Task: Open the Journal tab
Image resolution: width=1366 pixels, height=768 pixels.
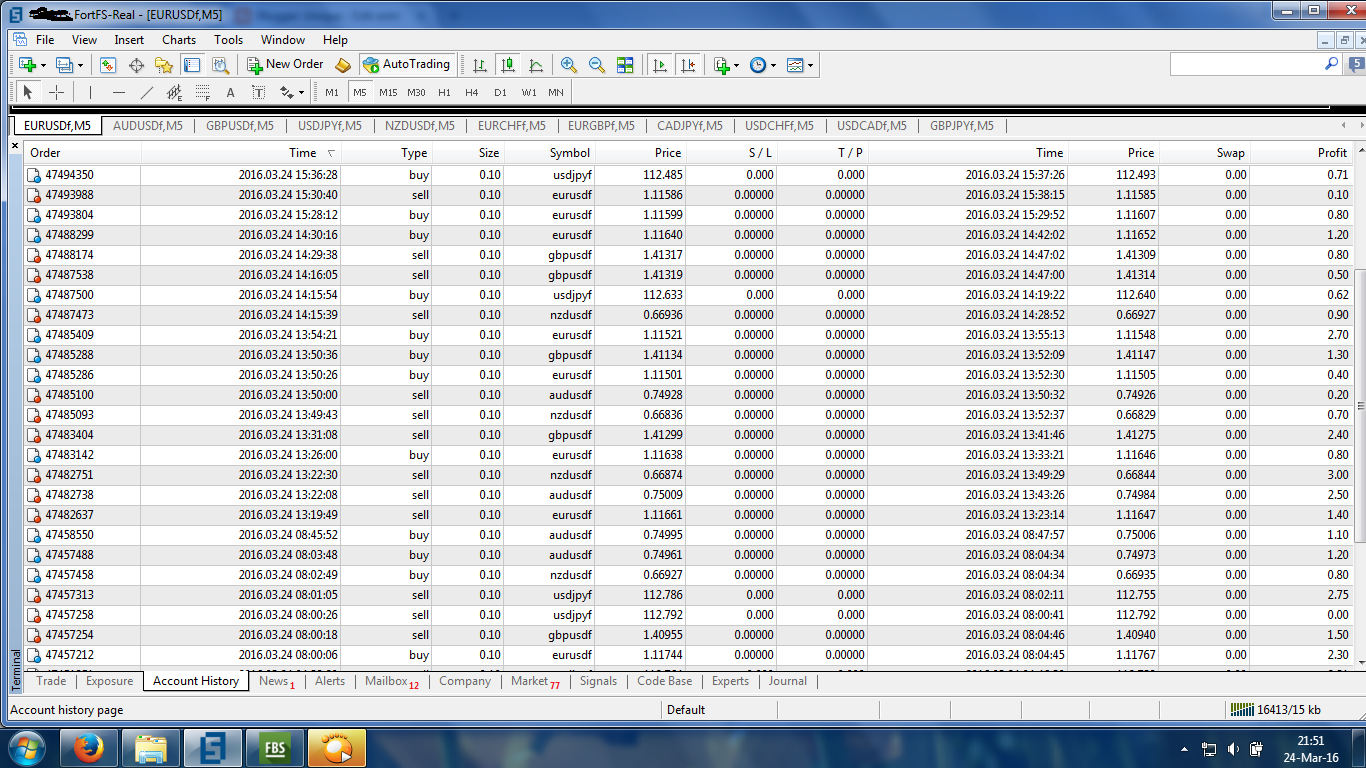Action: (x=788, y=681)
